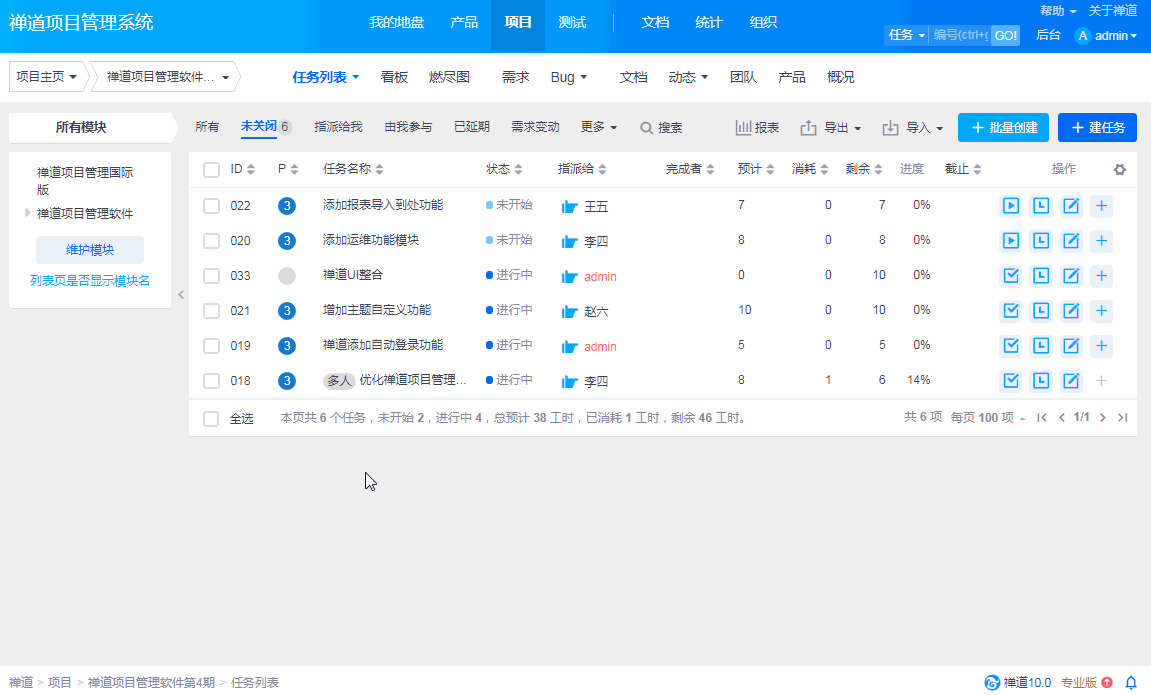The width and height of the screenshot is (1151, 695).
Task: Open the admin user menu
Action: pos(1106,36)
